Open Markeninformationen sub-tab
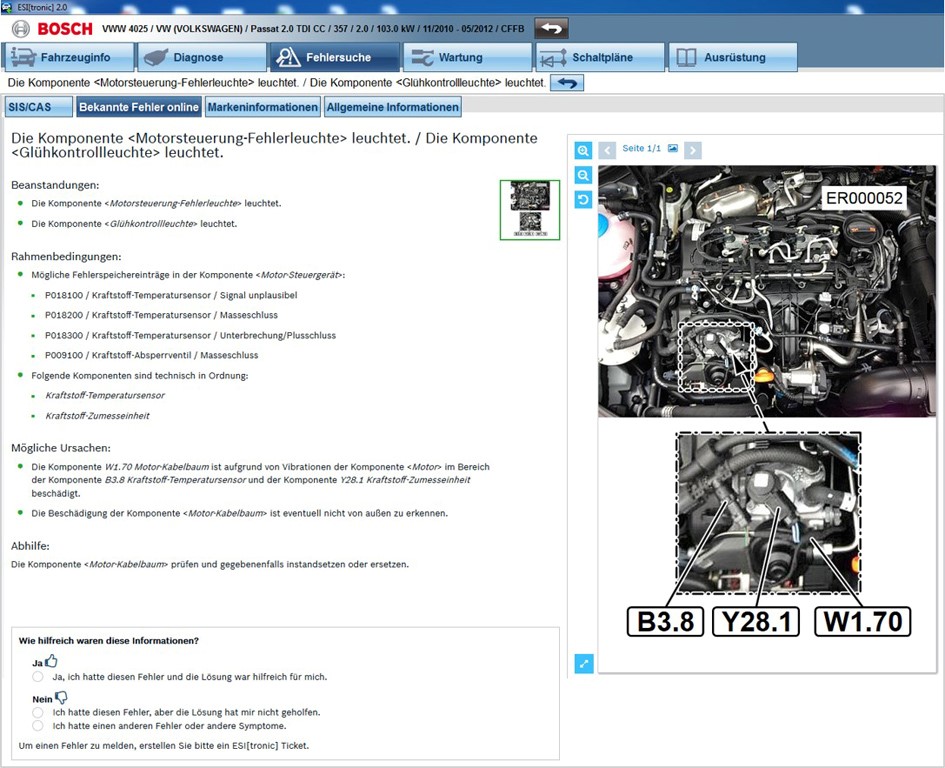Viewport: 945px width, 768px height. tap(262, 107)
